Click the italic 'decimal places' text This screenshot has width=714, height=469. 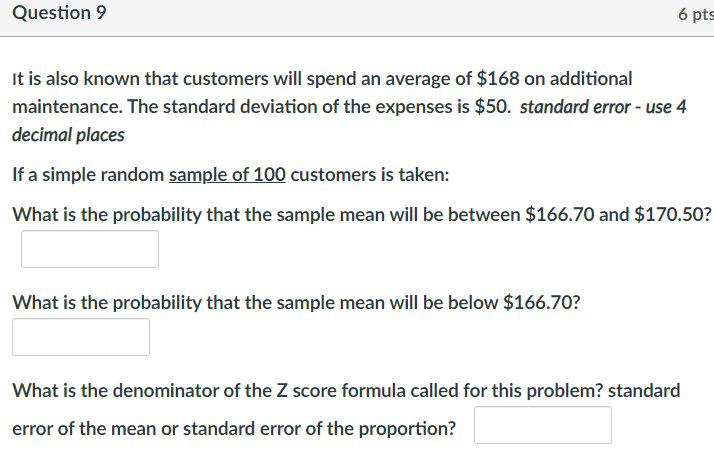(x=68, y=135)
